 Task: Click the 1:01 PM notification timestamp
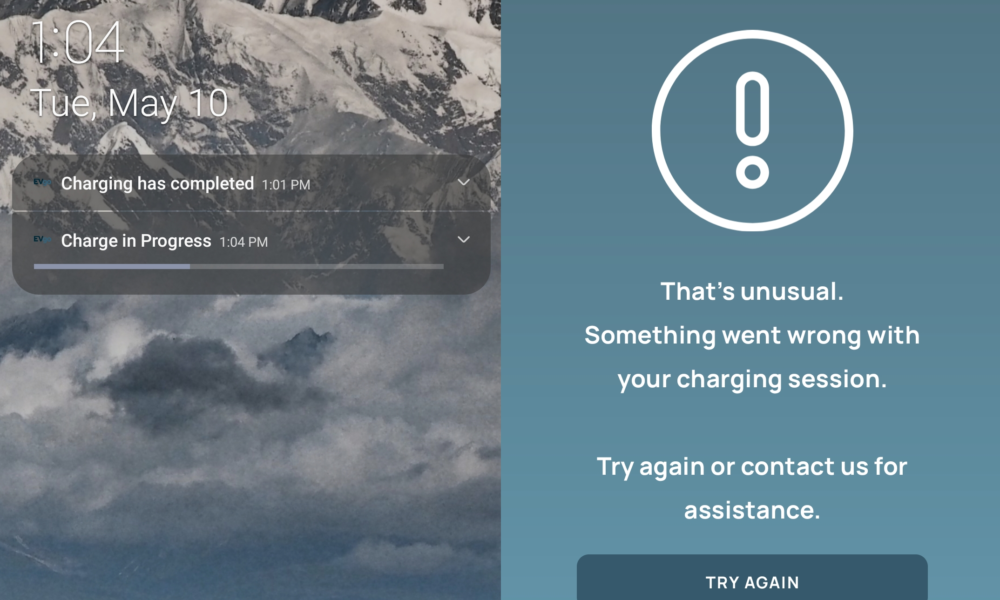(x=286, y=185)
